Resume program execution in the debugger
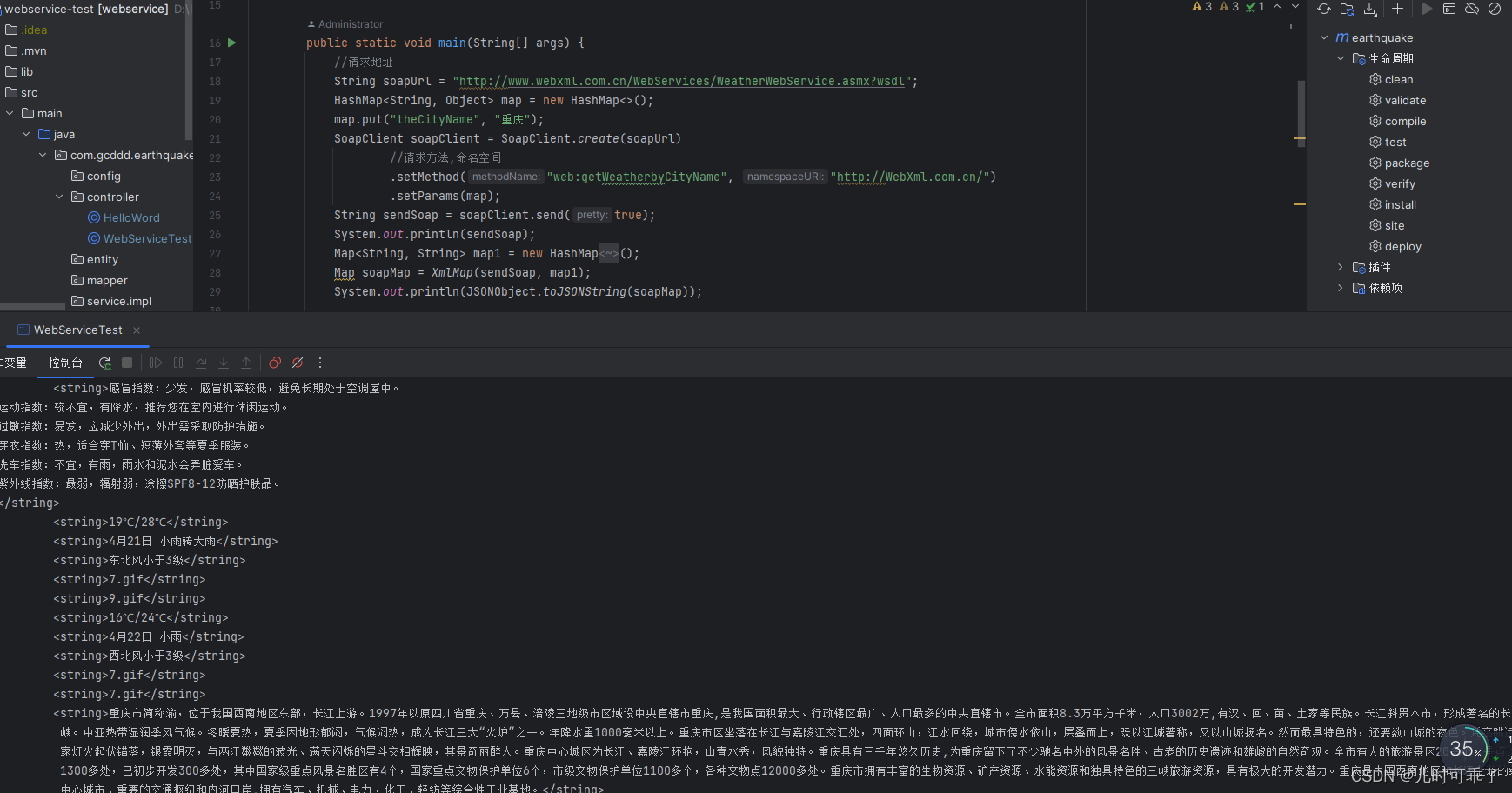The height and width of the screenshot is (793, 1512). click(156, 363)
